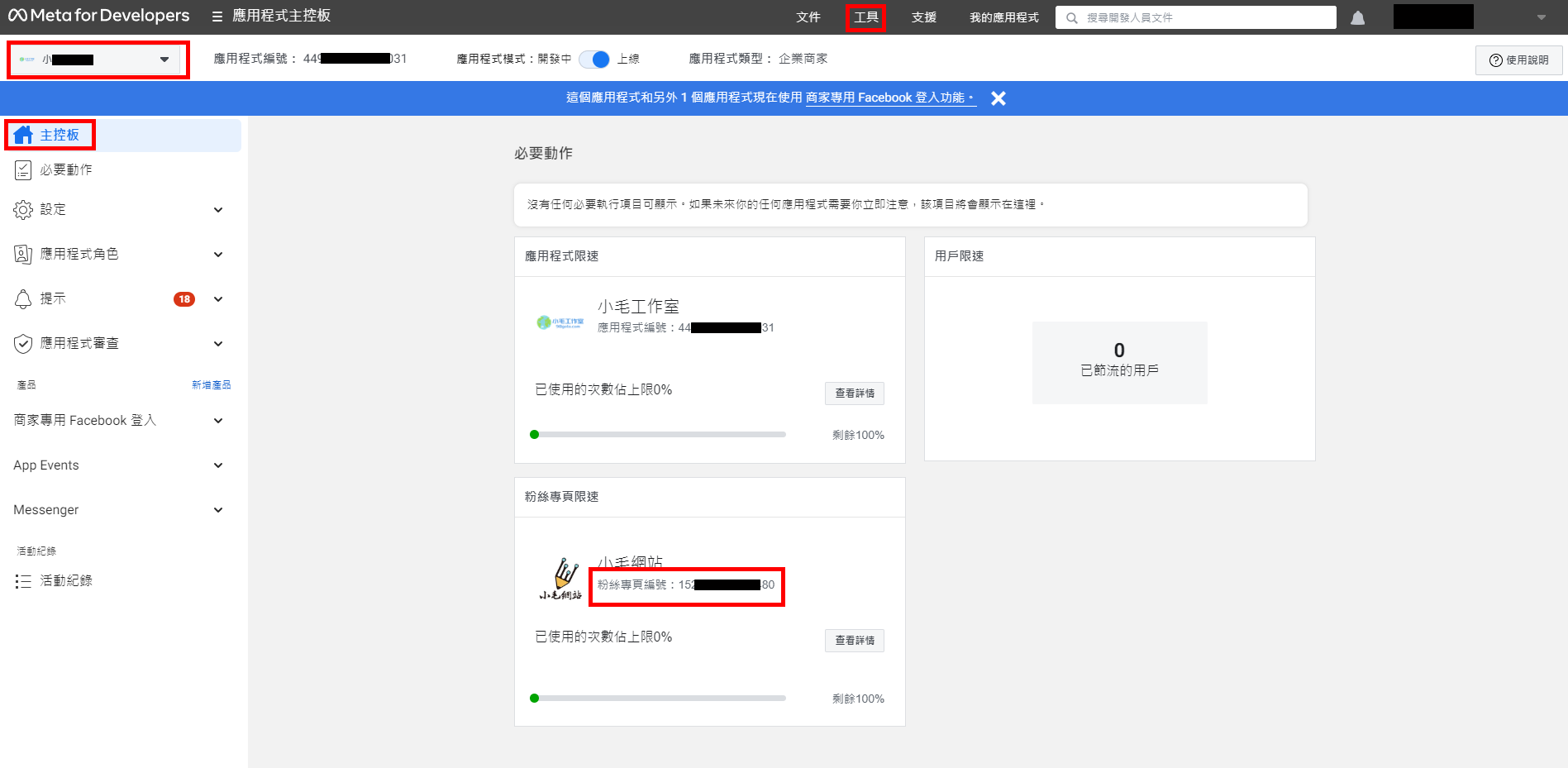Image resolution: width=1568 pixels, height=768 pixels.
Task: Expand 商家專用 Facebook 登入 product
Action: click(x=218, y=421)
